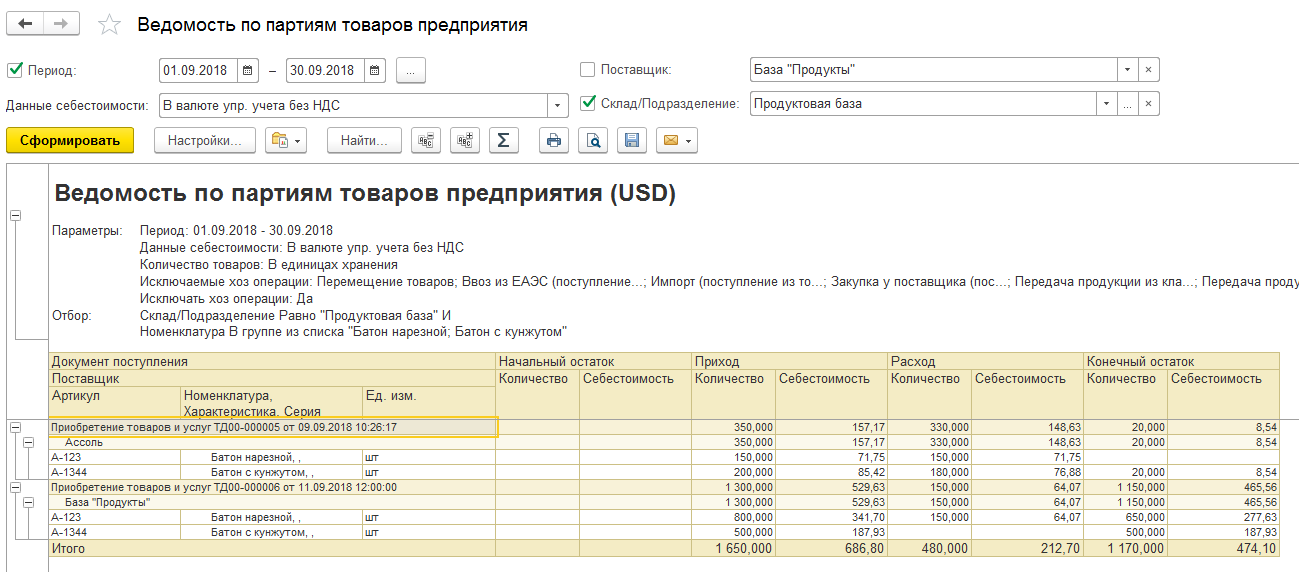1299x572 pixels.
Task: Open the Склад/Подразделение dropdown list
Action: click(x=1107, y=104)
